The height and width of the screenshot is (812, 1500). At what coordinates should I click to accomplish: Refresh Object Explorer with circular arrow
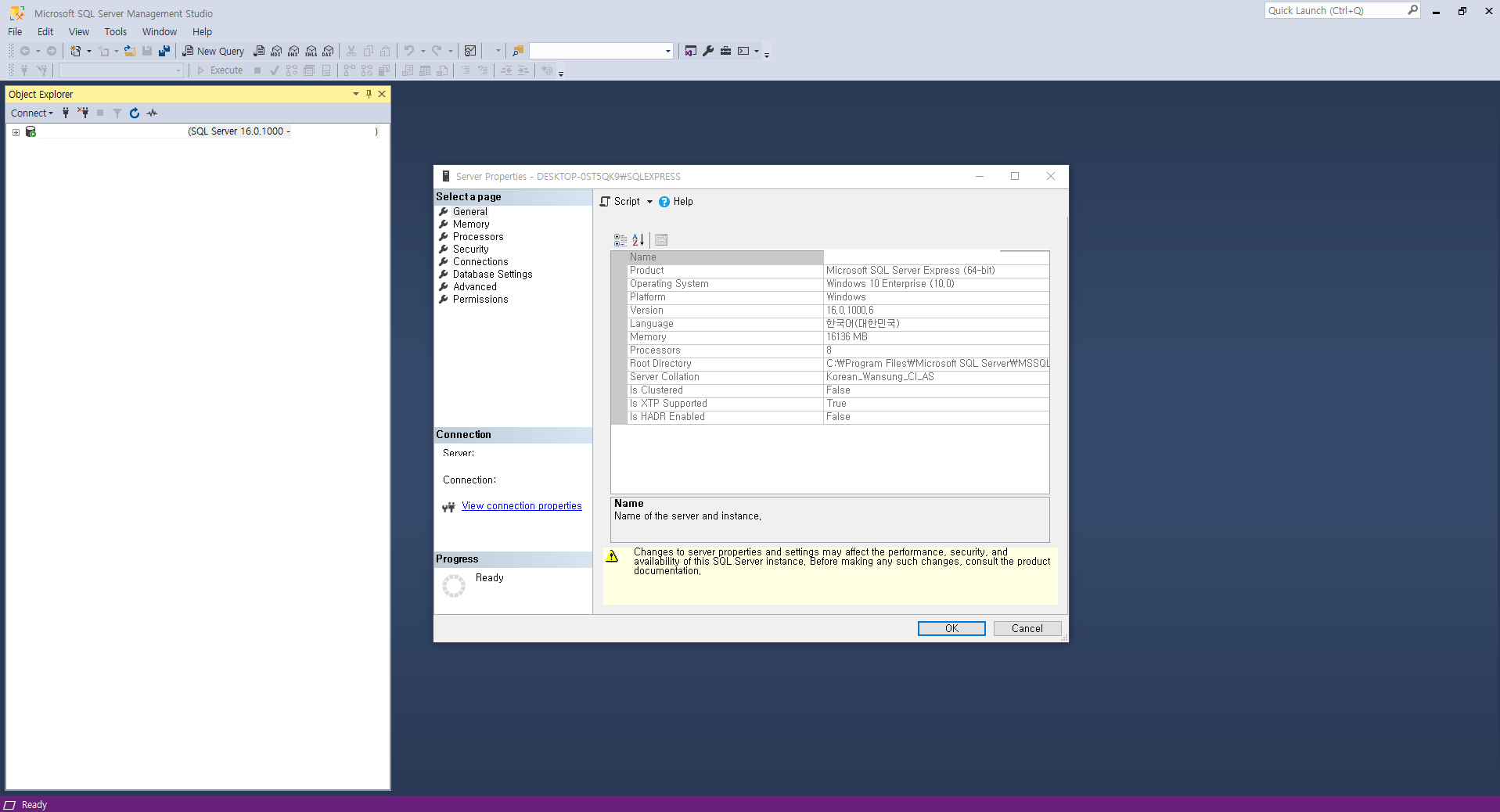(x=135, y=113)
